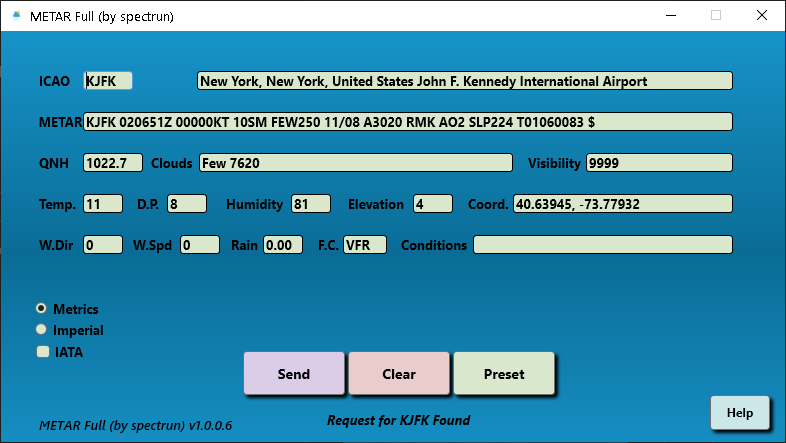This screenshot has width=786, height=443.
Task: Click the D.P. field showing 8
Action: [186, 204]
